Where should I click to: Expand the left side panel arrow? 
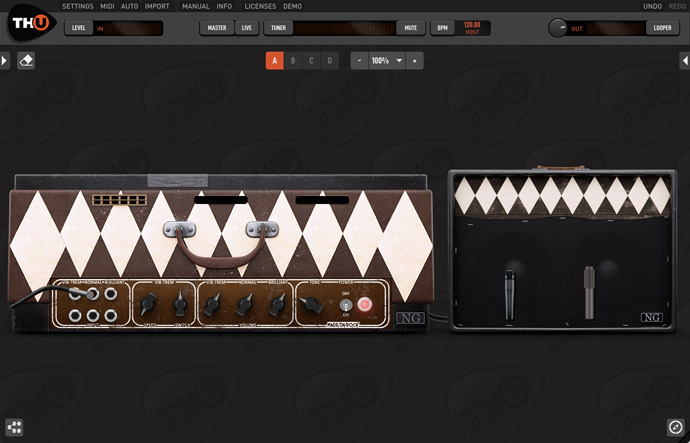point(5,61)
